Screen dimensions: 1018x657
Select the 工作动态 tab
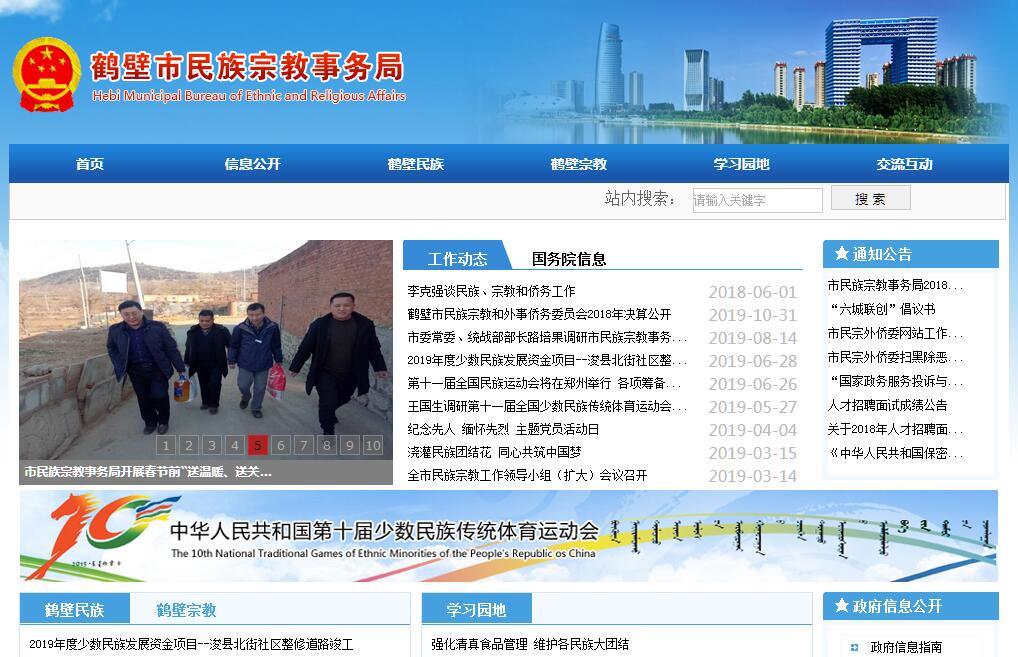pos(457,259)
